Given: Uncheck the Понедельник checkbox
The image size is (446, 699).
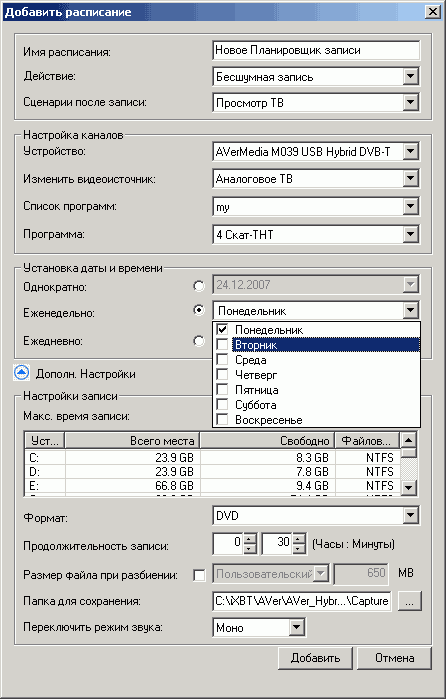Looking at the screenshot, I should click(222, 329).
